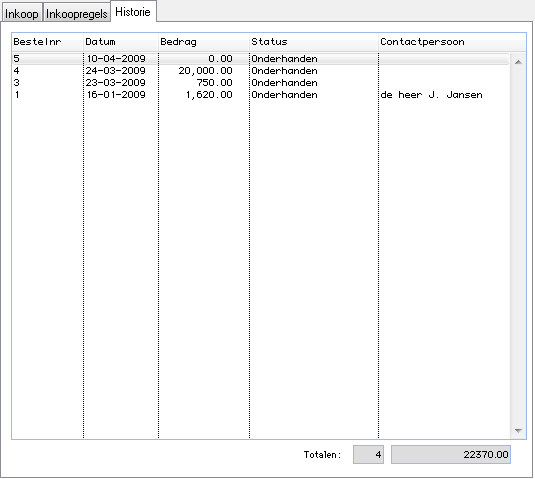The image size is (535, 479).
Task: Click Onderhanden status of order 23-03-2009
Action: tap(284, 83)
